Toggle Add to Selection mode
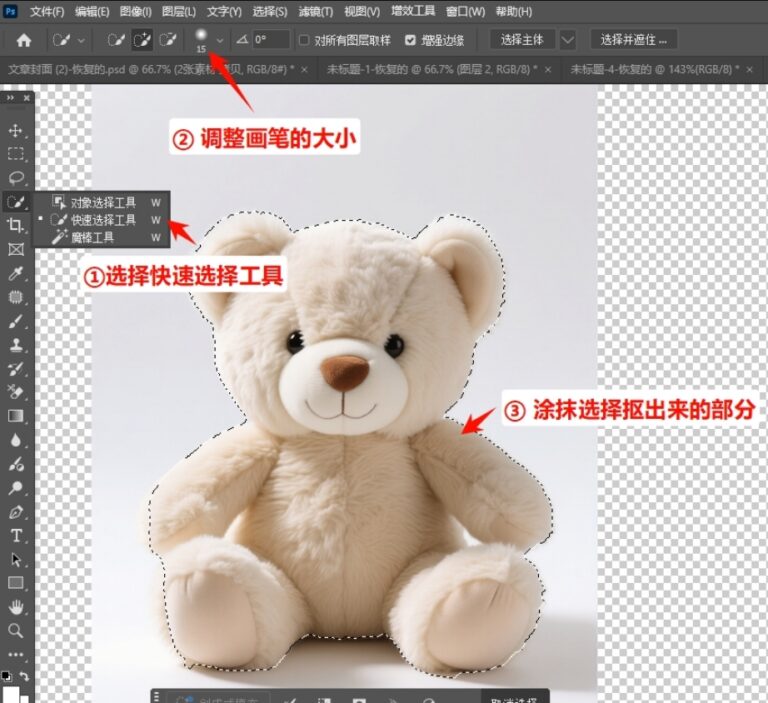This screenshot has height=703, width=768. [x=142, y=40]
